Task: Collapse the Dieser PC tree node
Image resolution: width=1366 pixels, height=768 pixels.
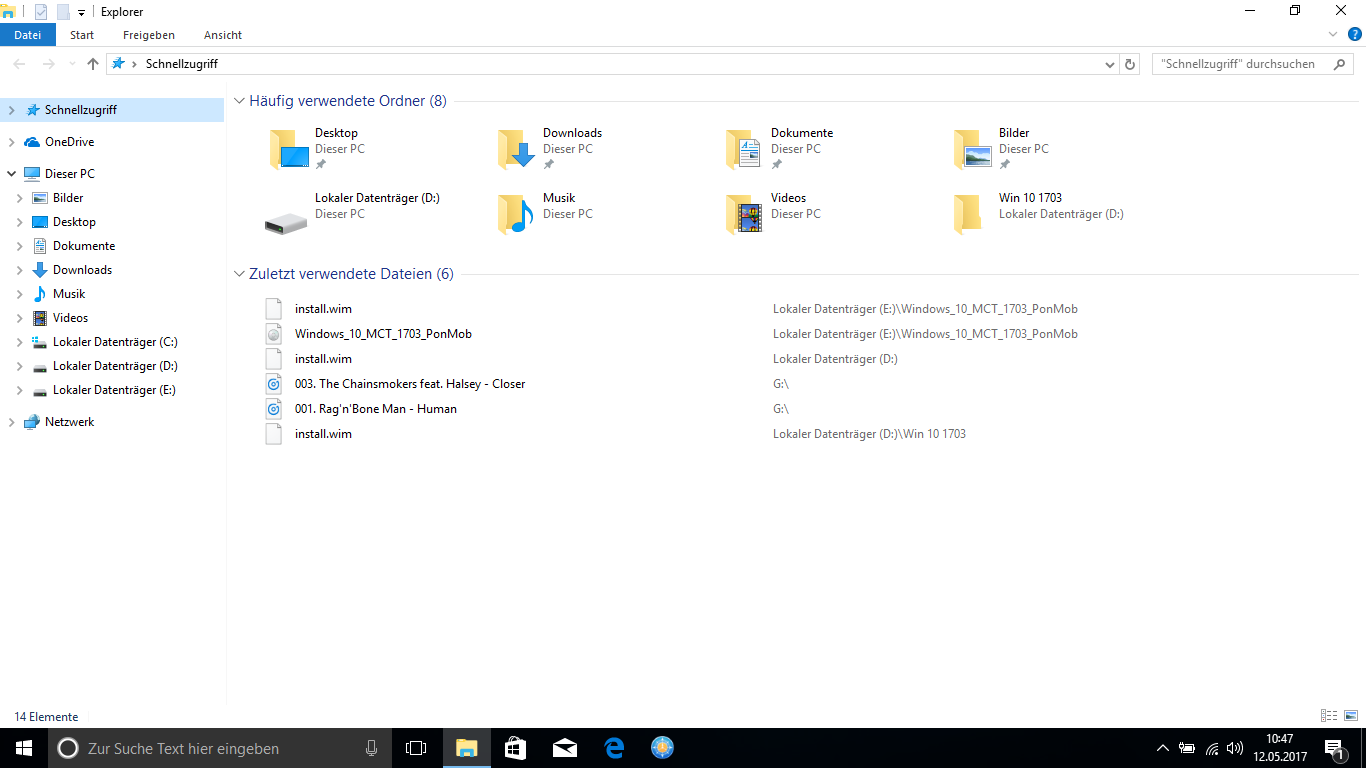Action: 12,174
